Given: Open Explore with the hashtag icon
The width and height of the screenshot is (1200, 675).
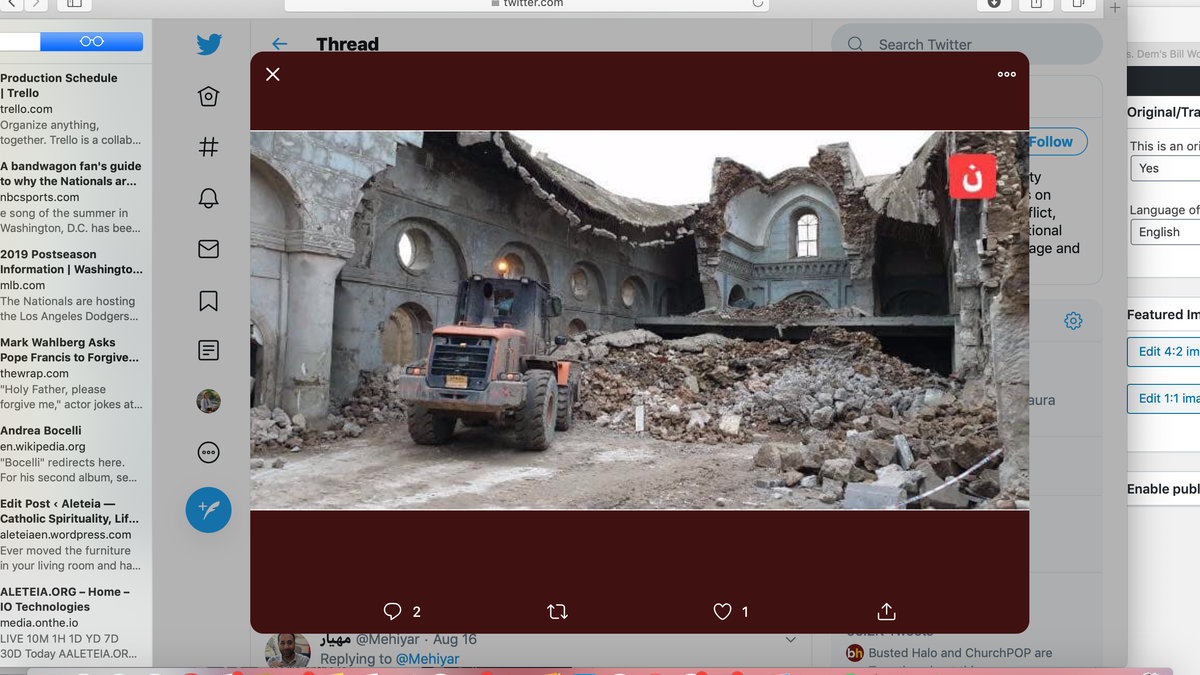Looking at the screenshot, I should (x=208, y=147).
